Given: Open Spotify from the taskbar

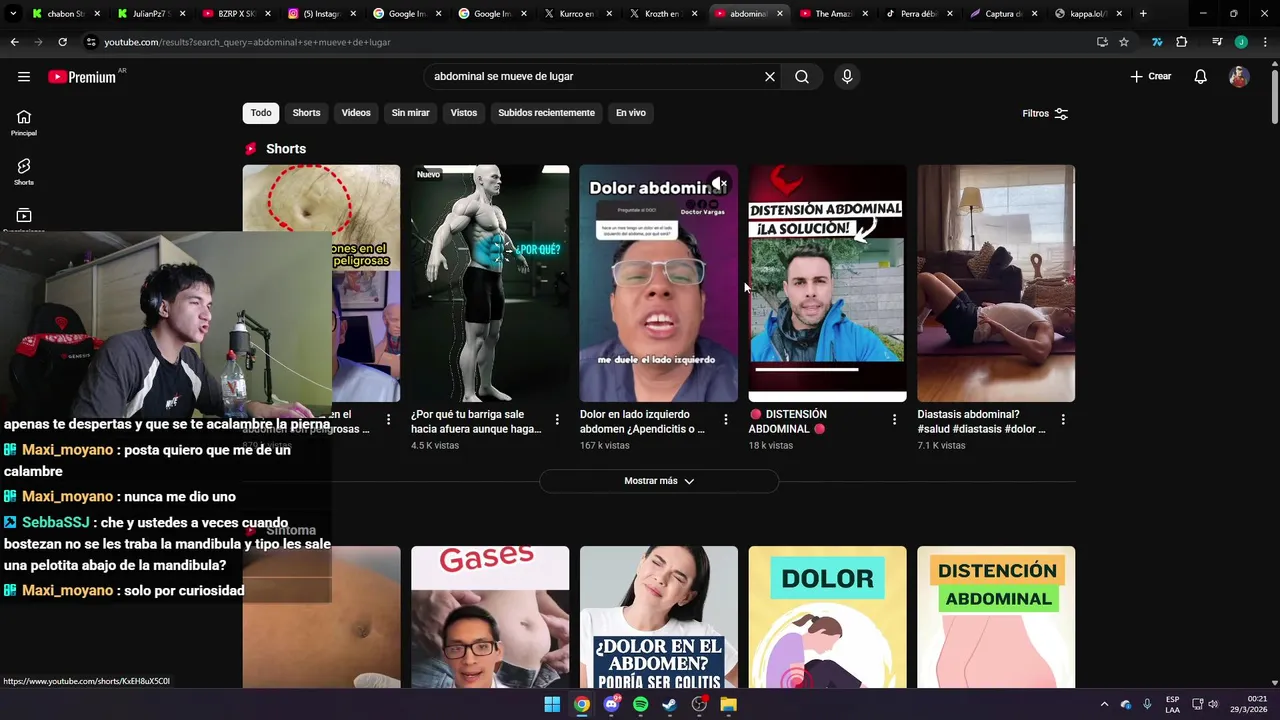Looking at the screenshot, I should pyautogui.click(x=640, y=704).
